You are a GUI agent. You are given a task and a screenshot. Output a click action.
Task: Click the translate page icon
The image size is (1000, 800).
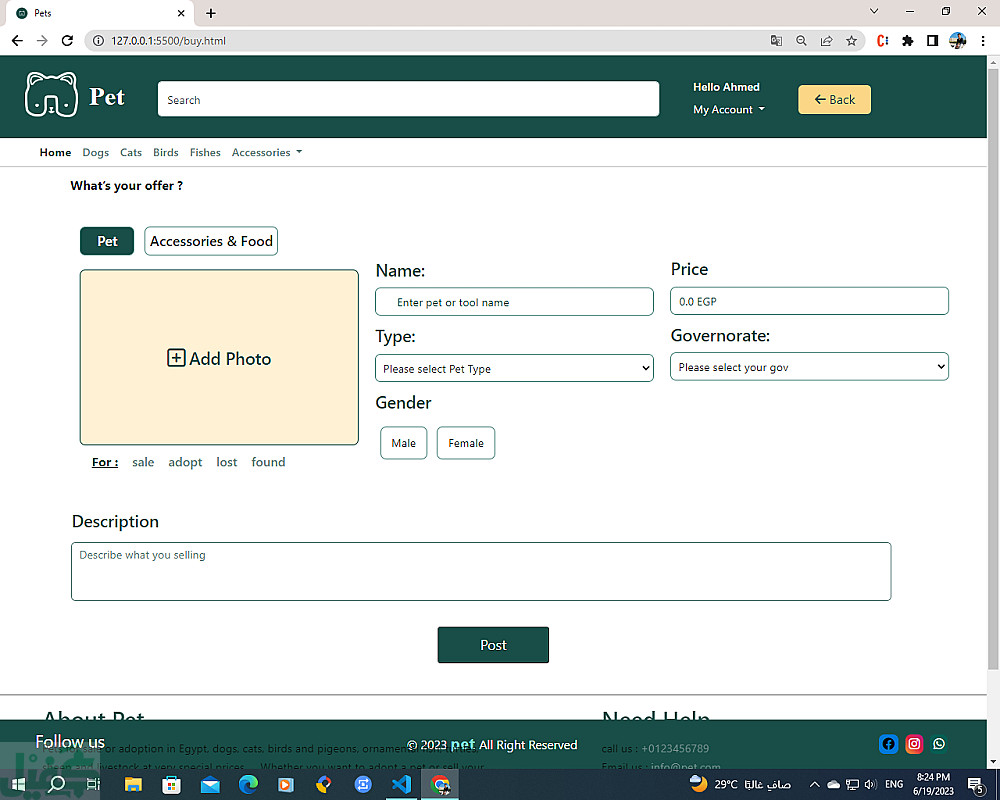coord(776,41)
